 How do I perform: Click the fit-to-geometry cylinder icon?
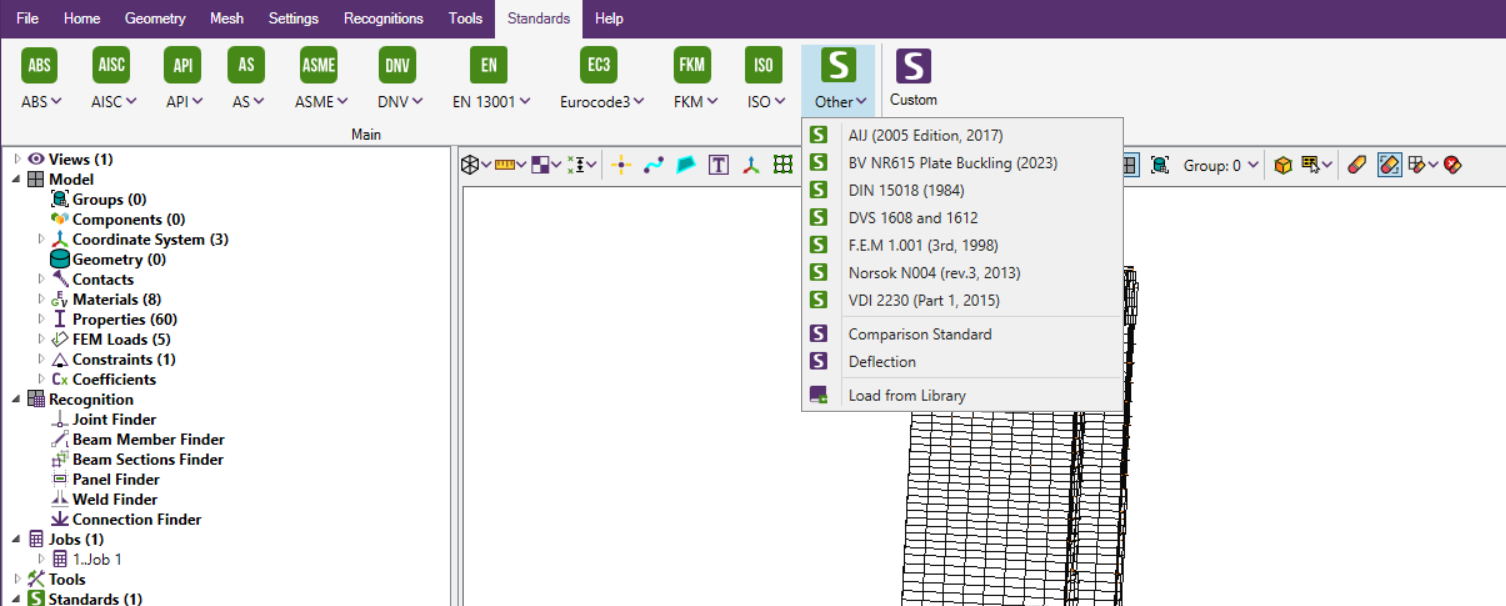[1160, 165]
